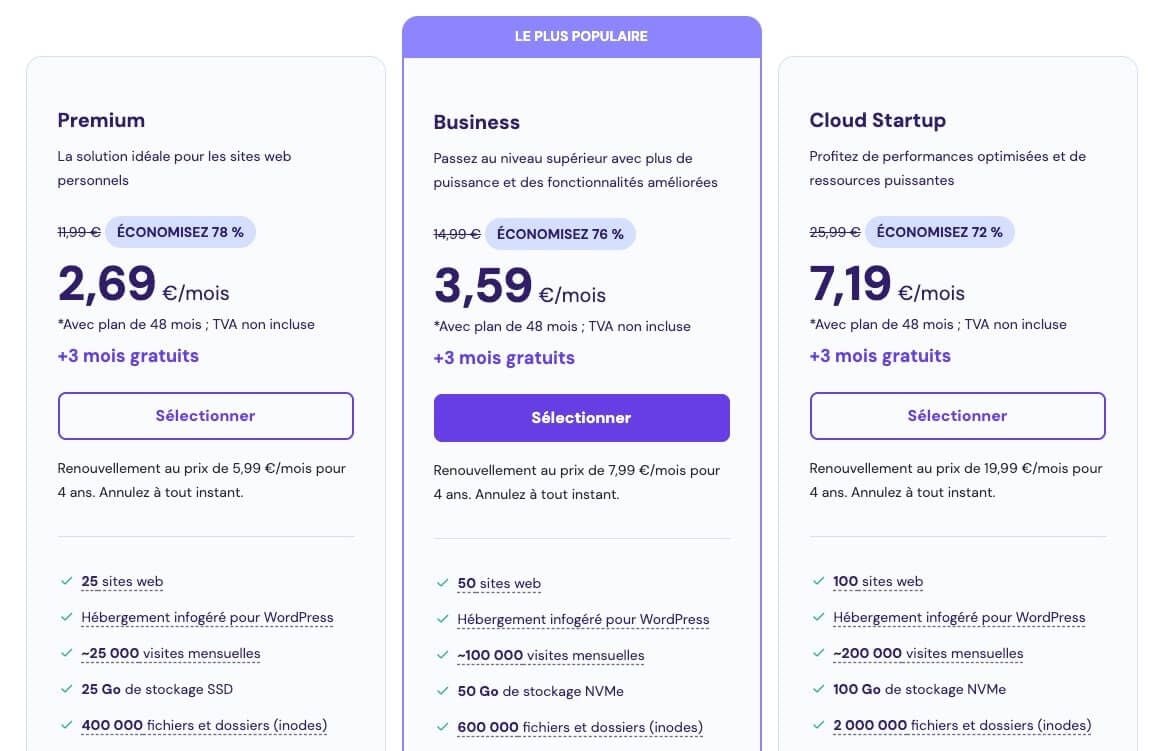Image resolution: width=1167 pixels, height=751 pixels.
Task: Open the "25 sites web" tooltip link
Action: (x=122, y=581)
